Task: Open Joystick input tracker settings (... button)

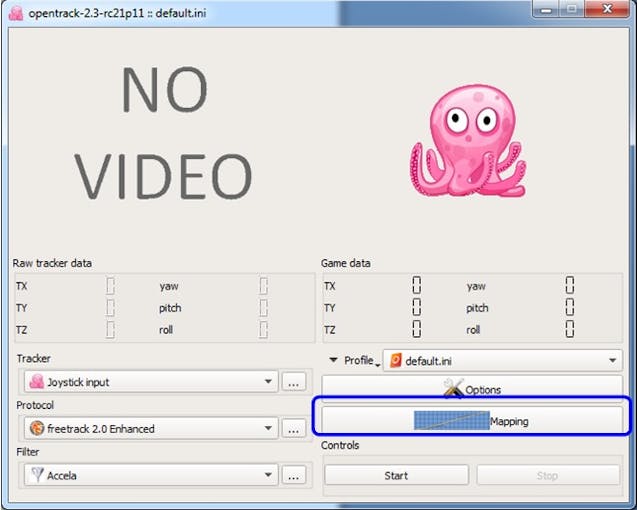Action: point(294,382)
